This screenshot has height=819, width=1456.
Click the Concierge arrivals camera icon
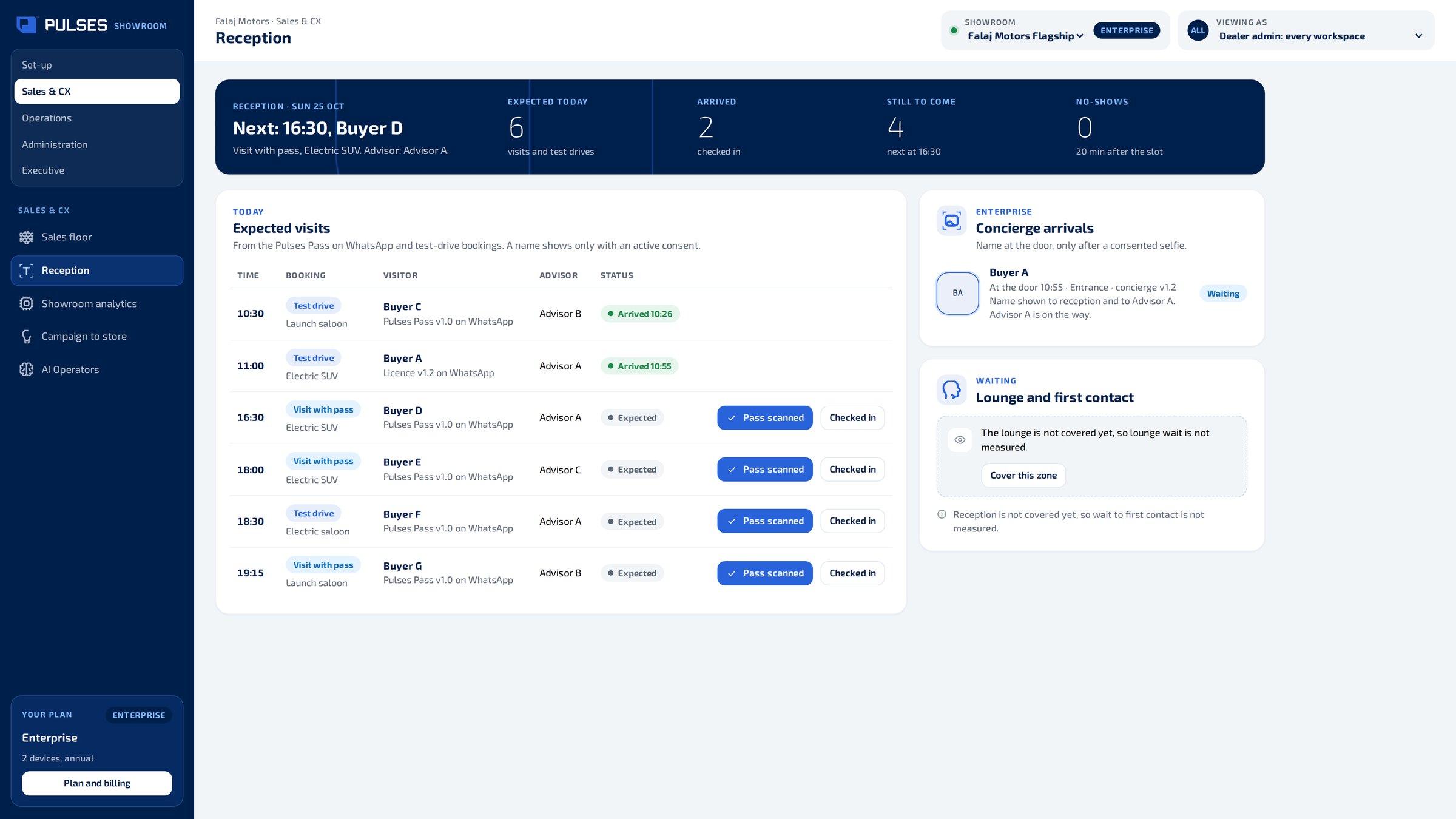click(x=951, y=221)
